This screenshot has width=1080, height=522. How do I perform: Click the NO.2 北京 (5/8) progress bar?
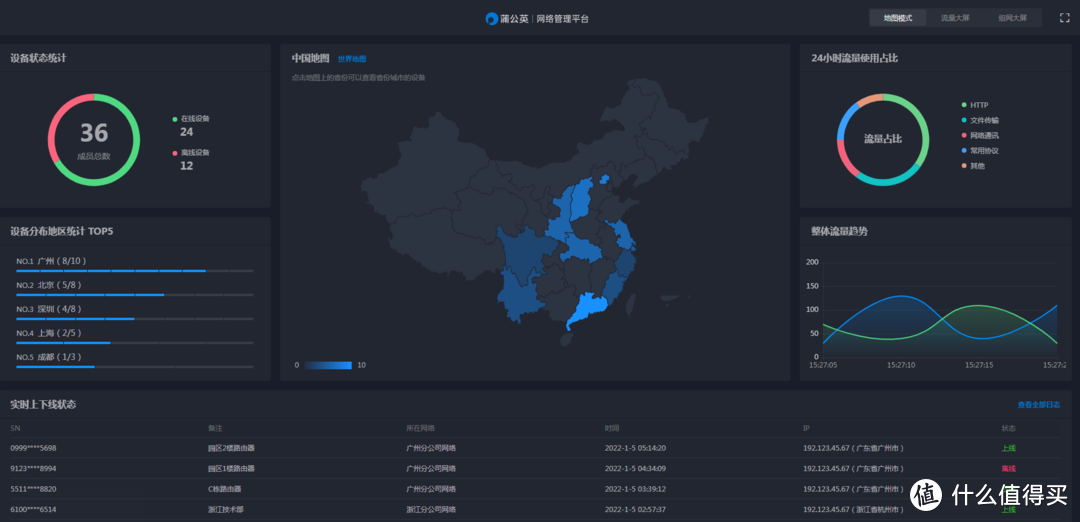pyautogui.click(x=134, y=295)
